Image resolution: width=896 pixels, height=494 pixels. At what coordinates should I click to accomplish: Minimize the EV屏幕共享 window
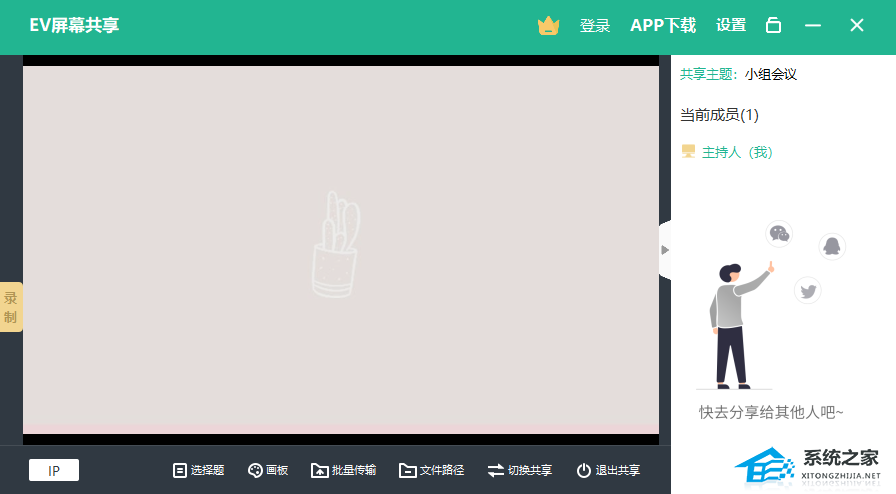[x=813, y=26]
